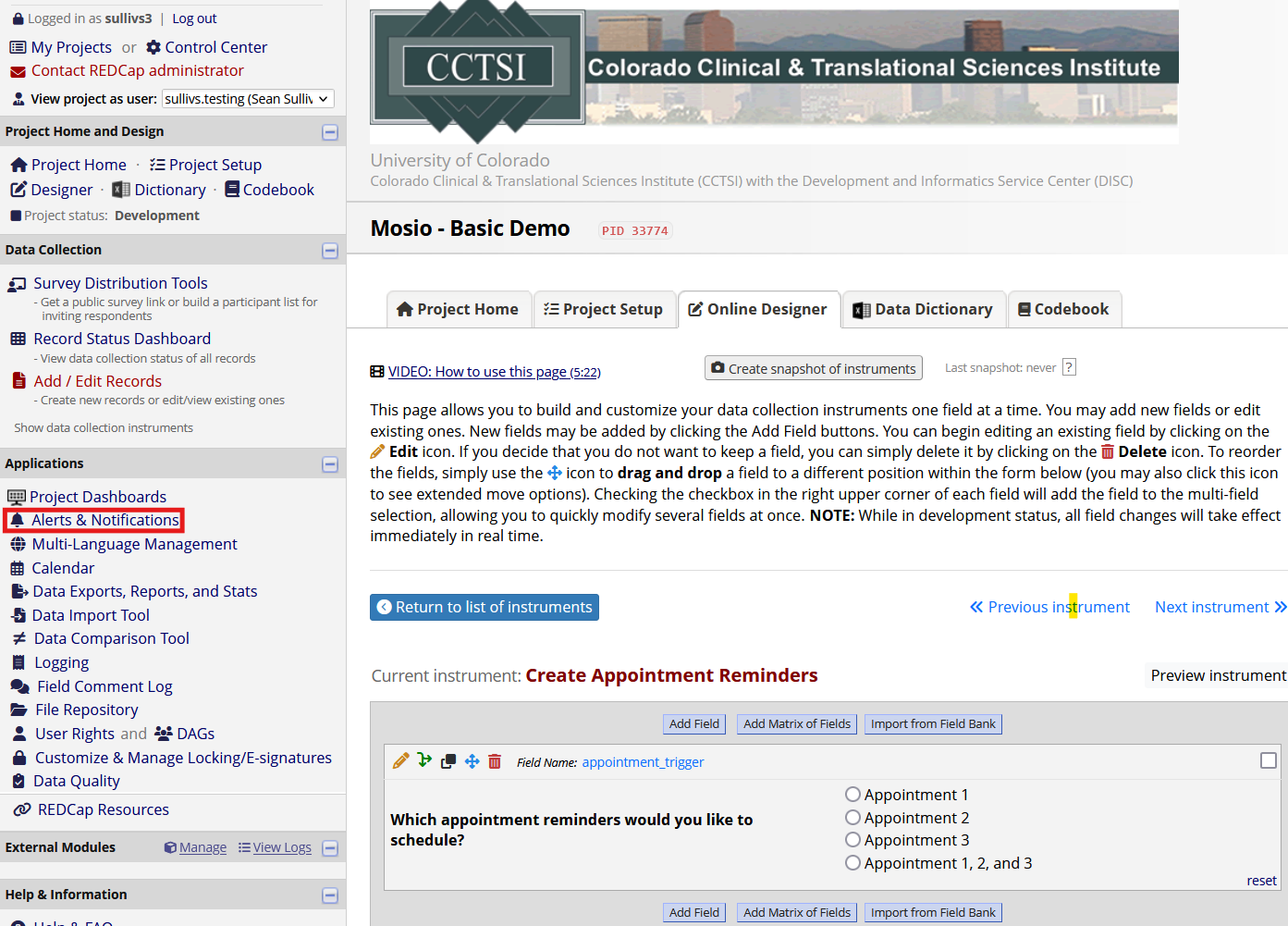The image size is (1288, 926).
Task: Click View Logs in External Modules
Action: pyautogui.click(x=282, y=847)
